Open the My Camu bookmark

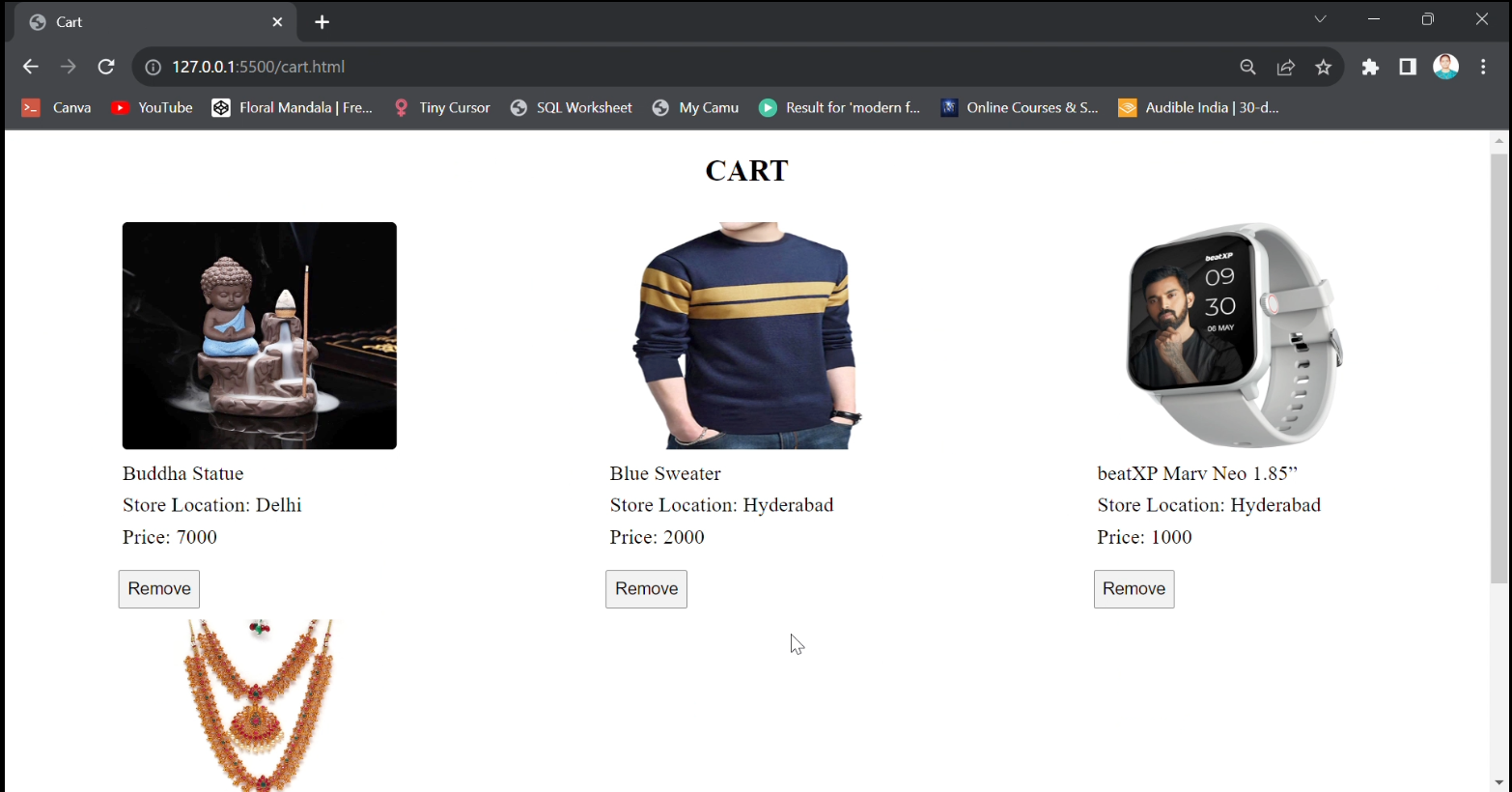tap(695, 107)
